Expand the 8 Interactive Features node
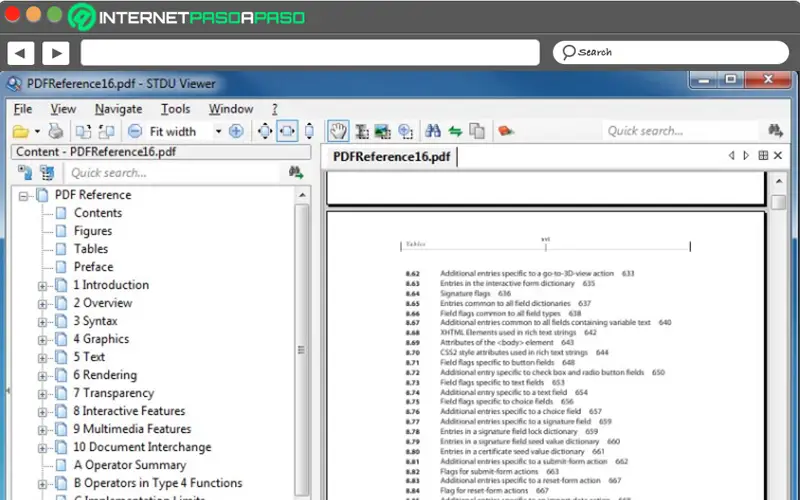800x500 pixels. [x=42, y=412]
